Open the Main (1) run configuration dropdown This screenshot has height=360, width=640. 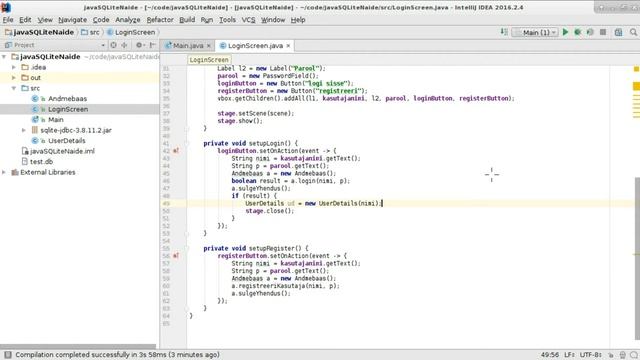(x=536, y=32)
